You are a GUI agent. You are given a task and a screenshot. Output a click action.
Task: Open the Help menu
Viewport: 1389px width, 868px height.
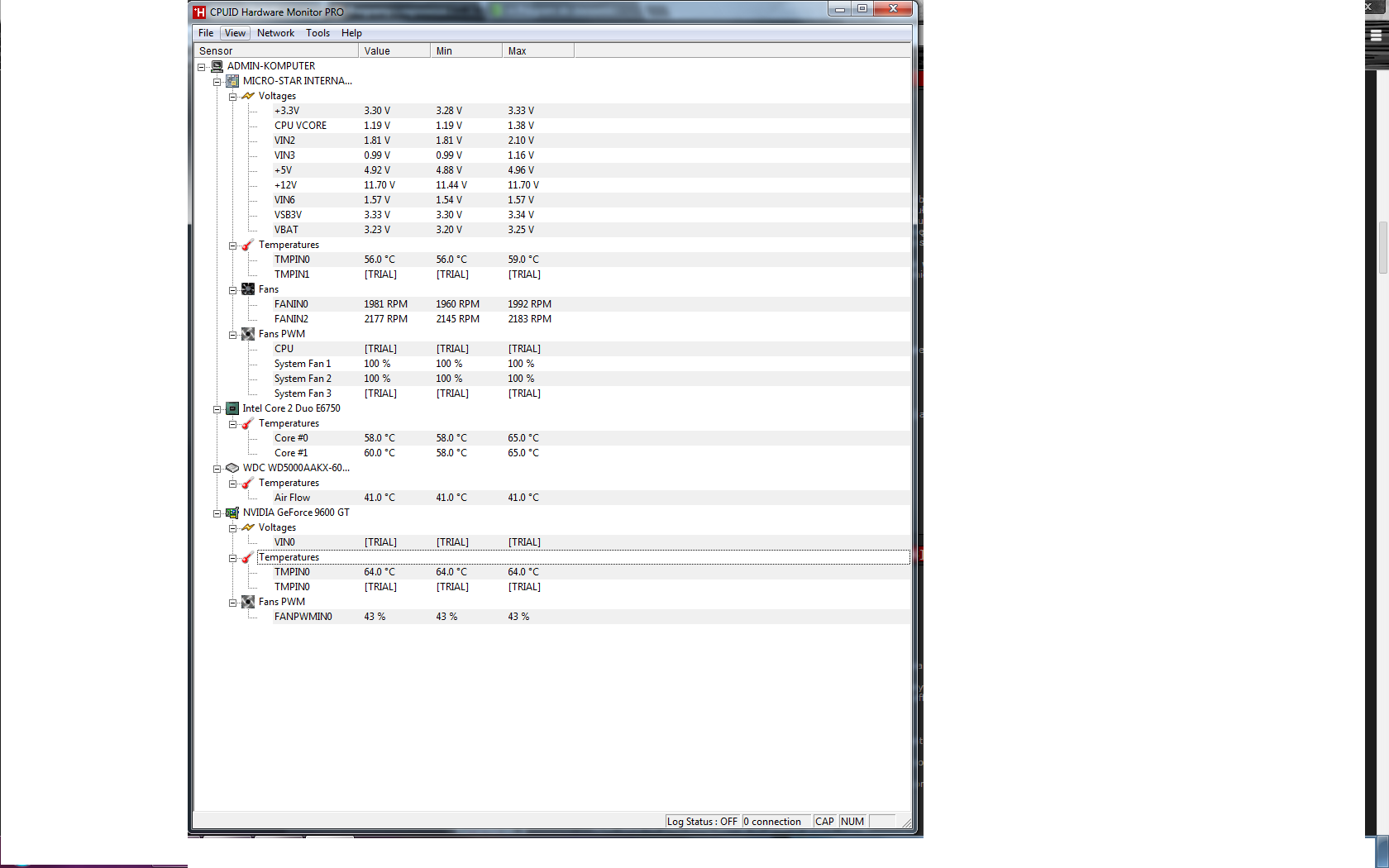coord(351,33)
